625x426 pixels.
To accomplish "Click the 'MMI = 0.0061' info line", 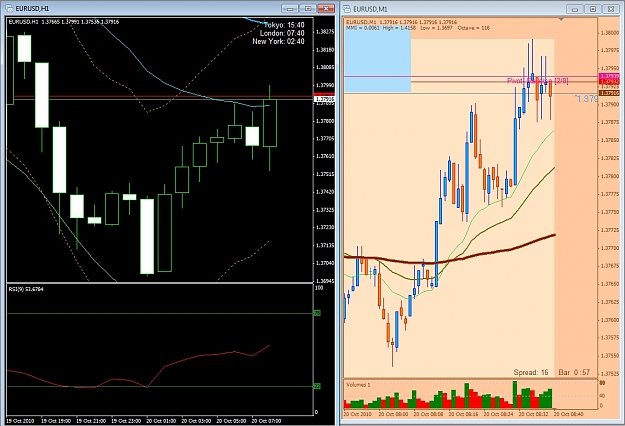I will (418, 28).
